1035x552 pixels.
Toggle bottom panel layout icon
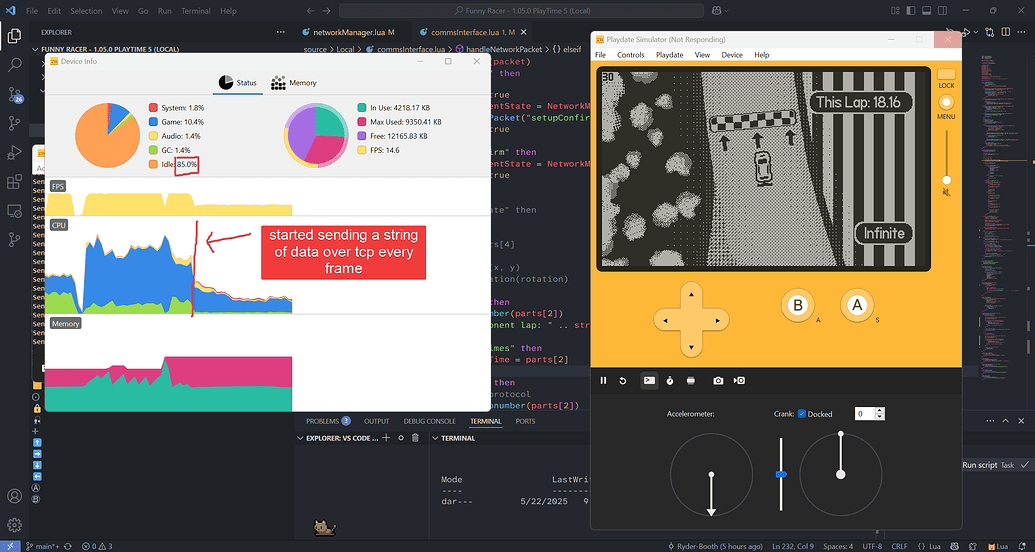(x=926, y=11)
